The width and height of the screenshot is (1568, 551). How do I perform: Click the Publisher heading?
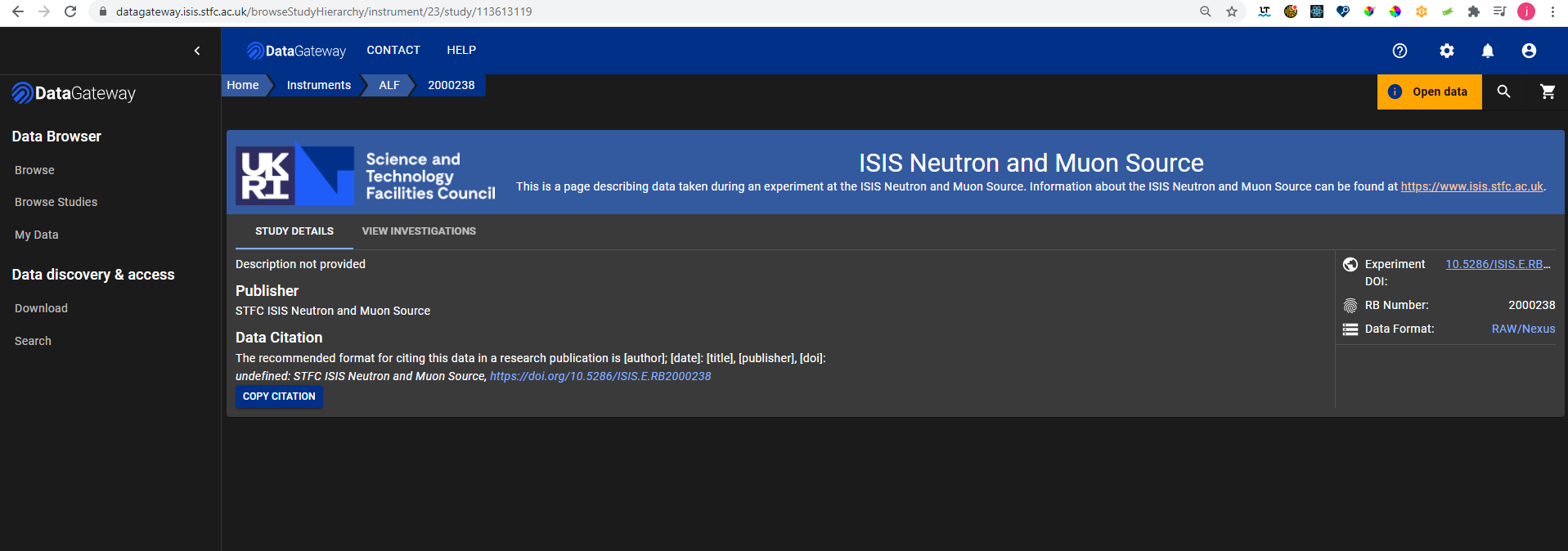[267, 291]
